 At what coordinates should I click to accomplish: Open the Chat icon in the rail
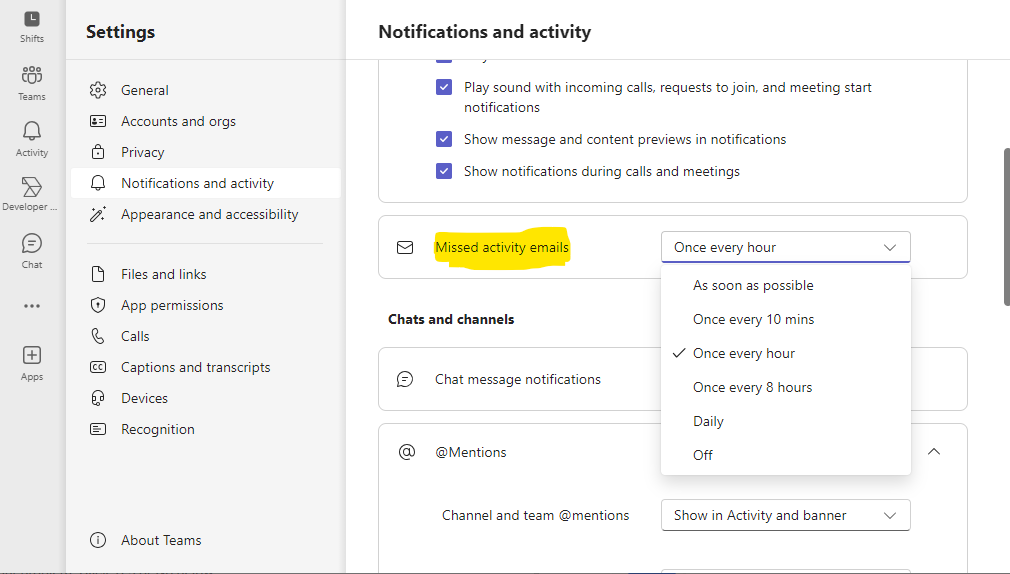click(32, 251)
